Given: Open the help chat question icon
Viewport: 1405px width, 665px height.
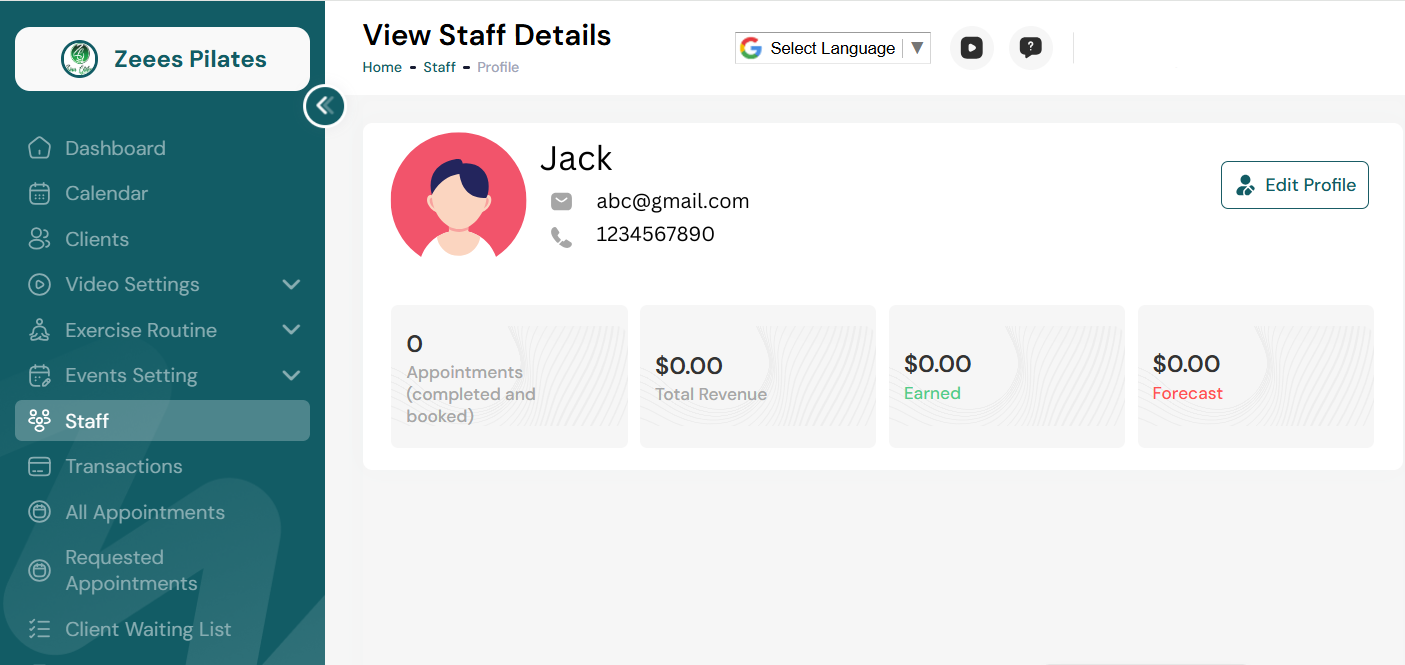Looking at the screenshot, I should (x=1031, y=47).
